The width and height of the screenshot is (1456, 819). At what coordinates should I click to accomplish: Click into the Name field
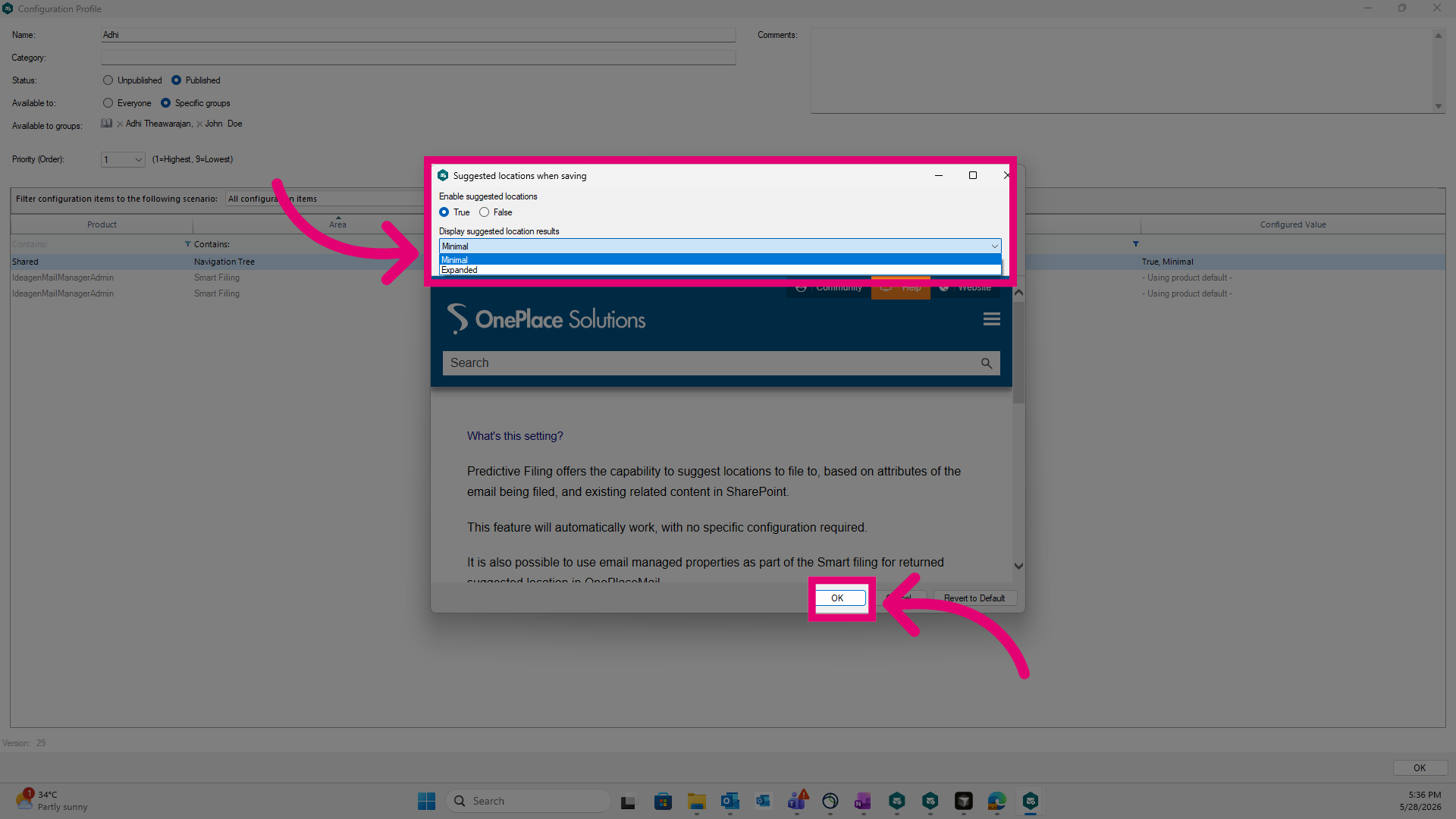[418, 35]
